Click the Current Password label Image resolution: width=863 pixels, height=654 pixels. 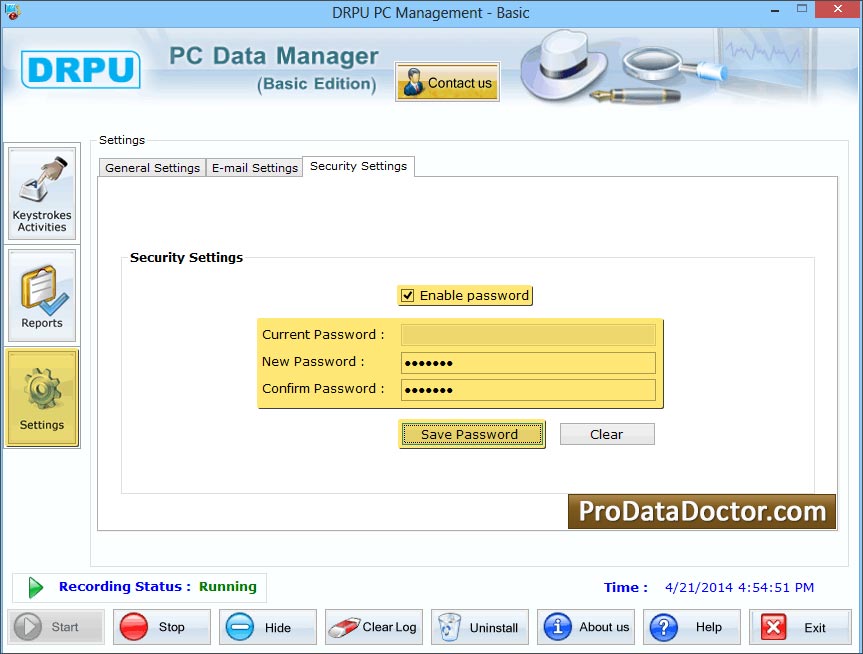click(323, 335)
